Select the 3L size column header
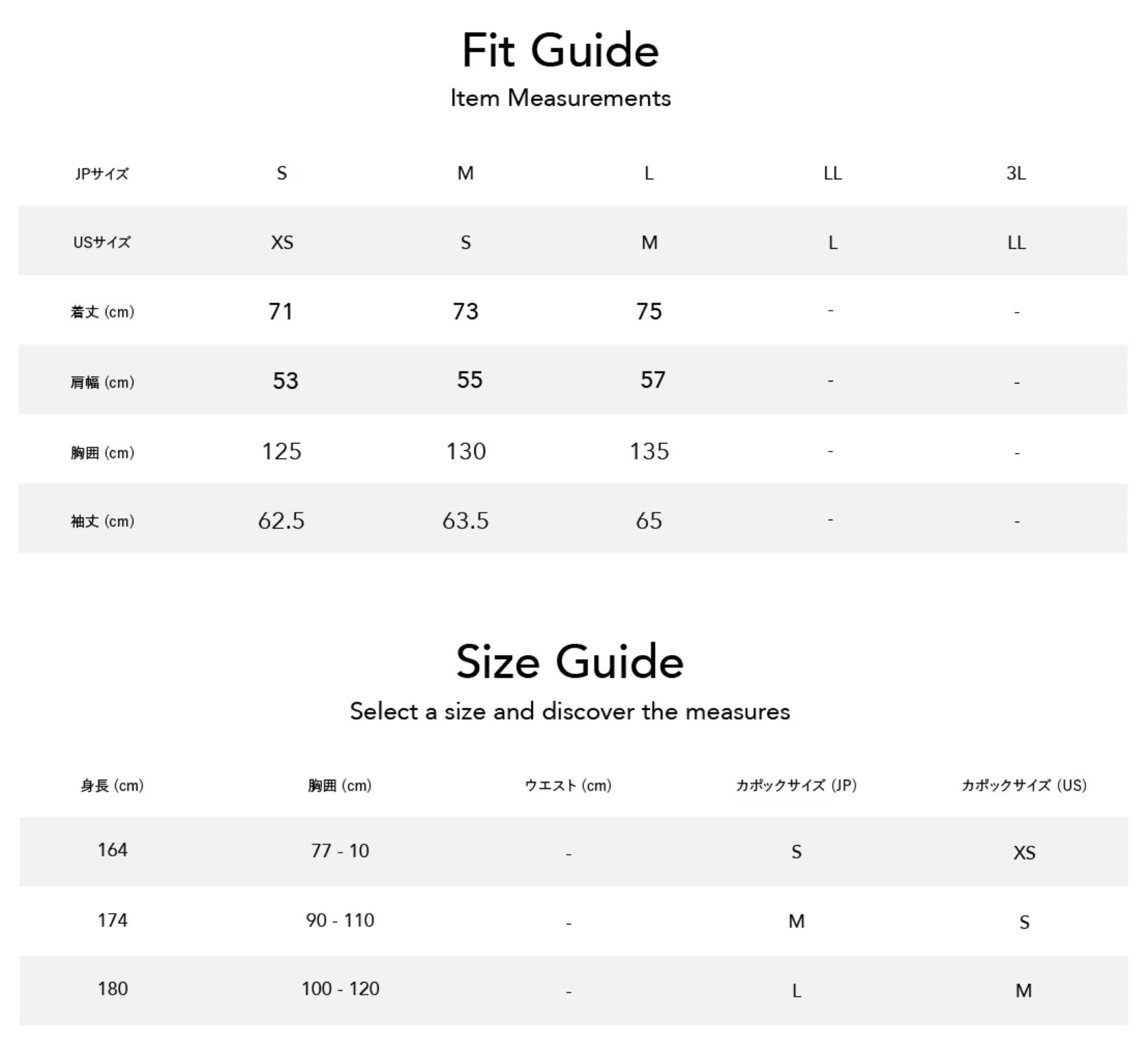 pos(1016,174)
